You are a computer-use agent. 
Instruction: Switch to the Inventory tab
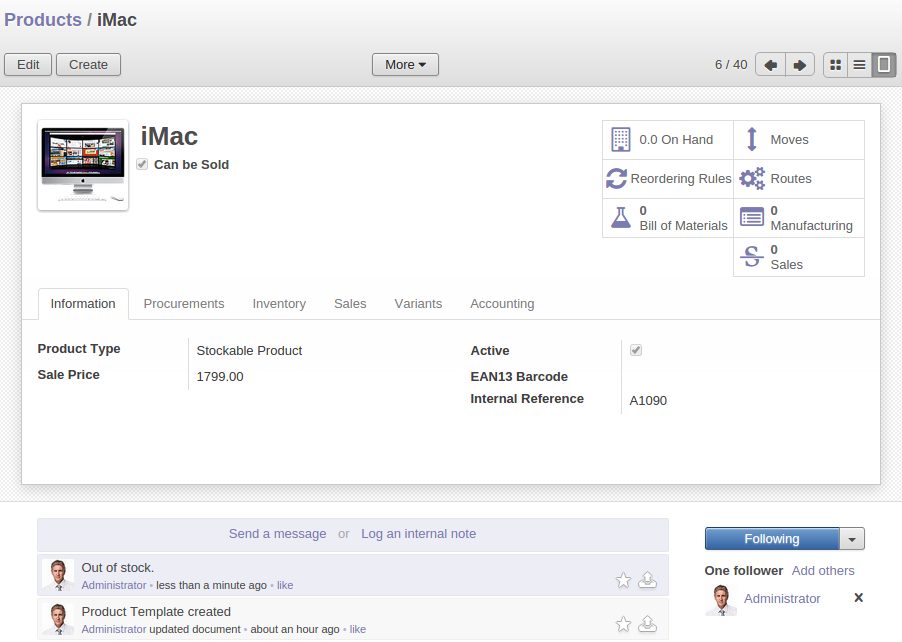pos(279,304)
